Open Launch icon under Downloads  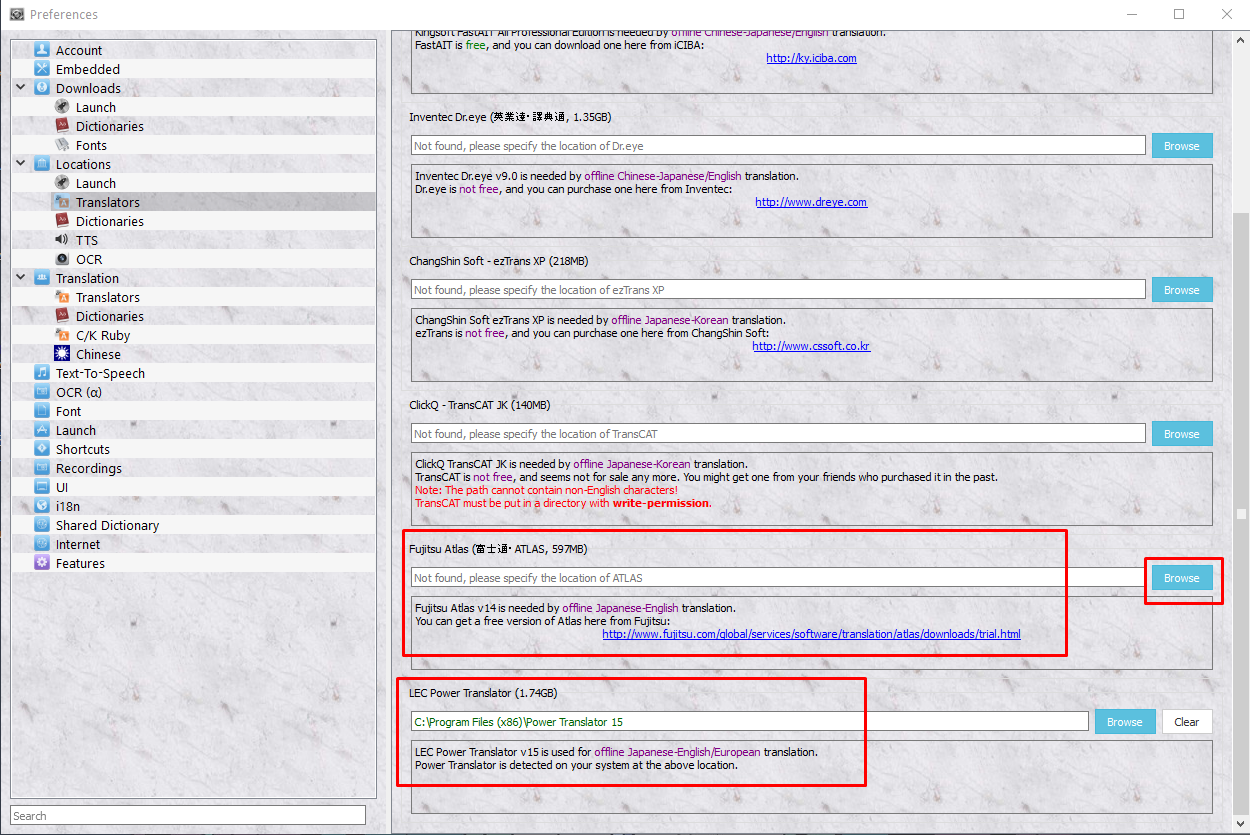point(62,107)
